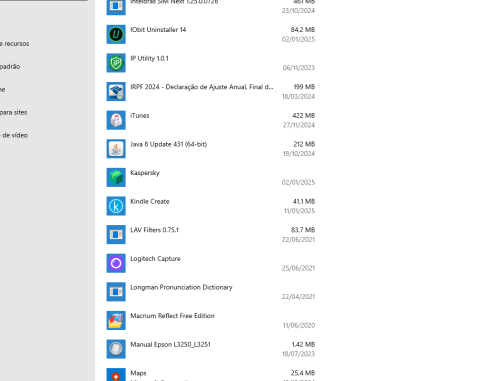Open the 'para sites' sidebar item
Image resolution: width=500 pixels, height=381 pixels.
pyautogui.click(x=14, y=112)
